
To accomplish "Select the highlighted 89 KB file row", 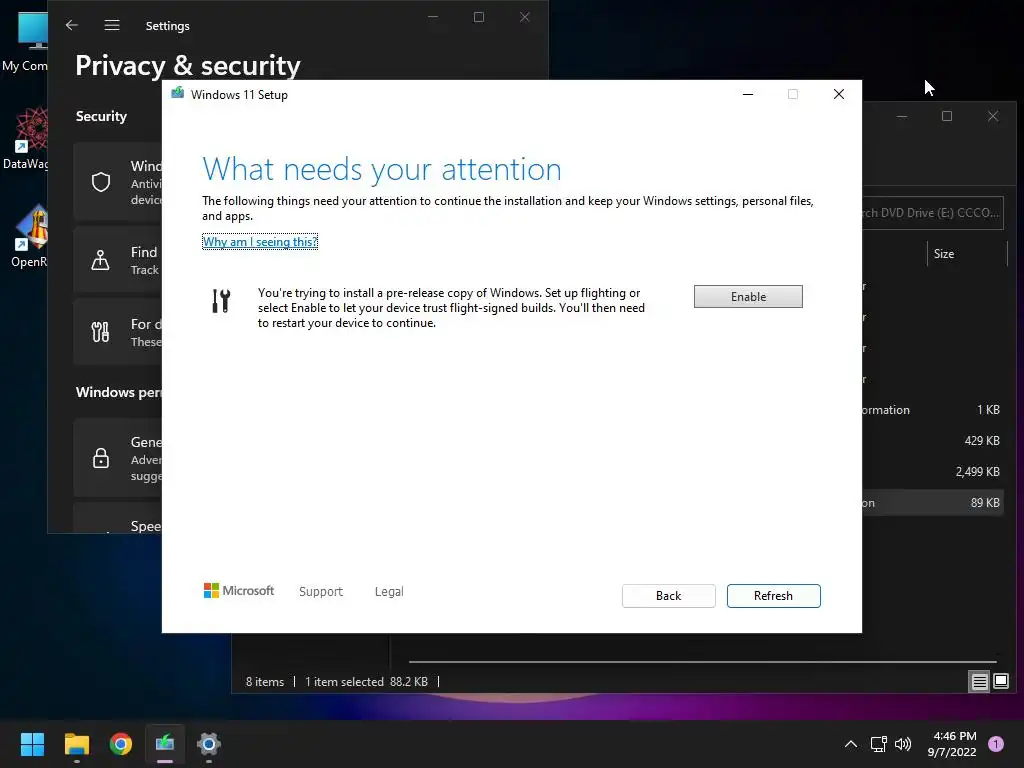I will click(x=933, y=503).
